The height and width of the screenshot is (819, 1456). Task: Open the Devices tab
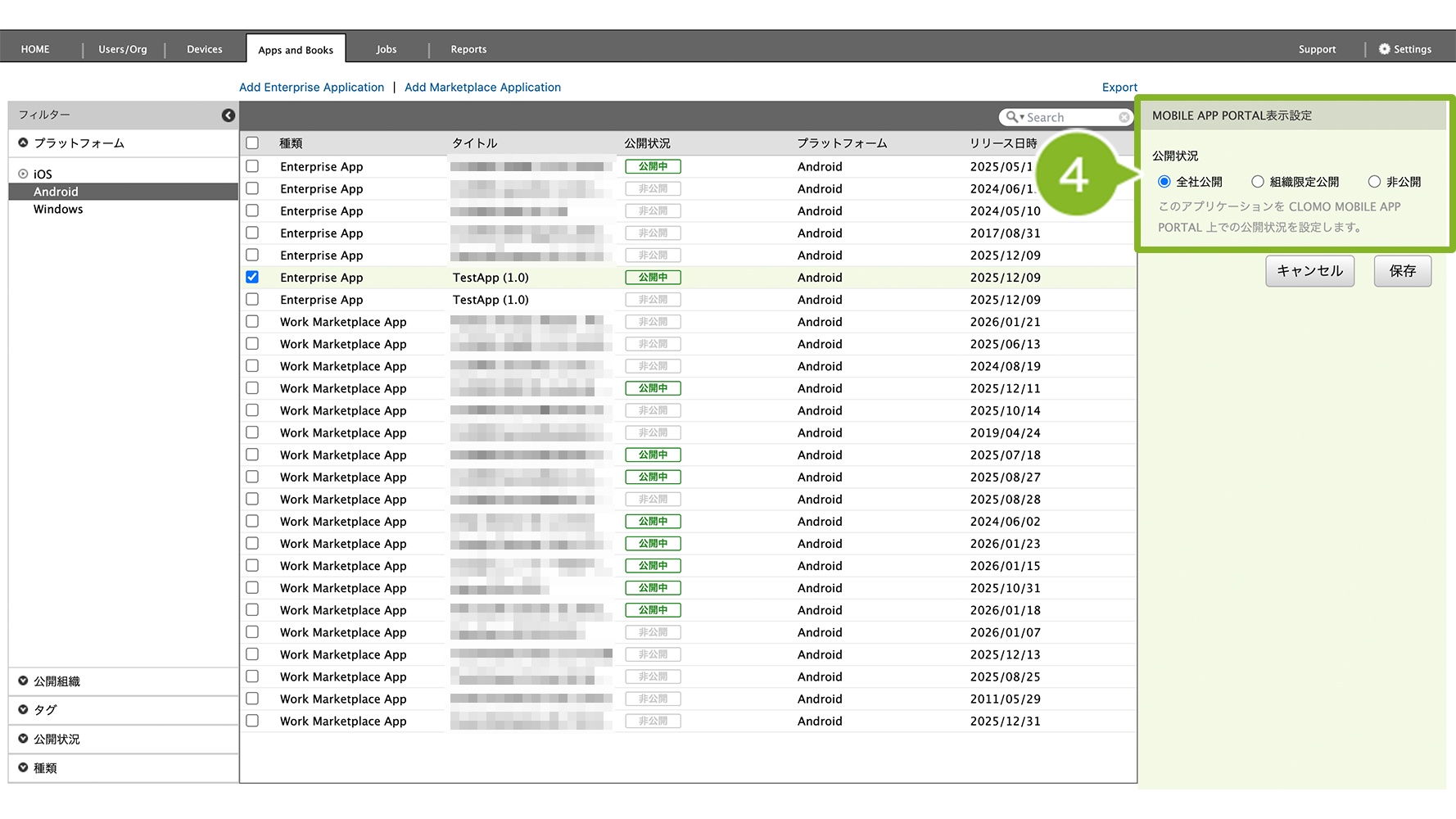pos(204,49)
